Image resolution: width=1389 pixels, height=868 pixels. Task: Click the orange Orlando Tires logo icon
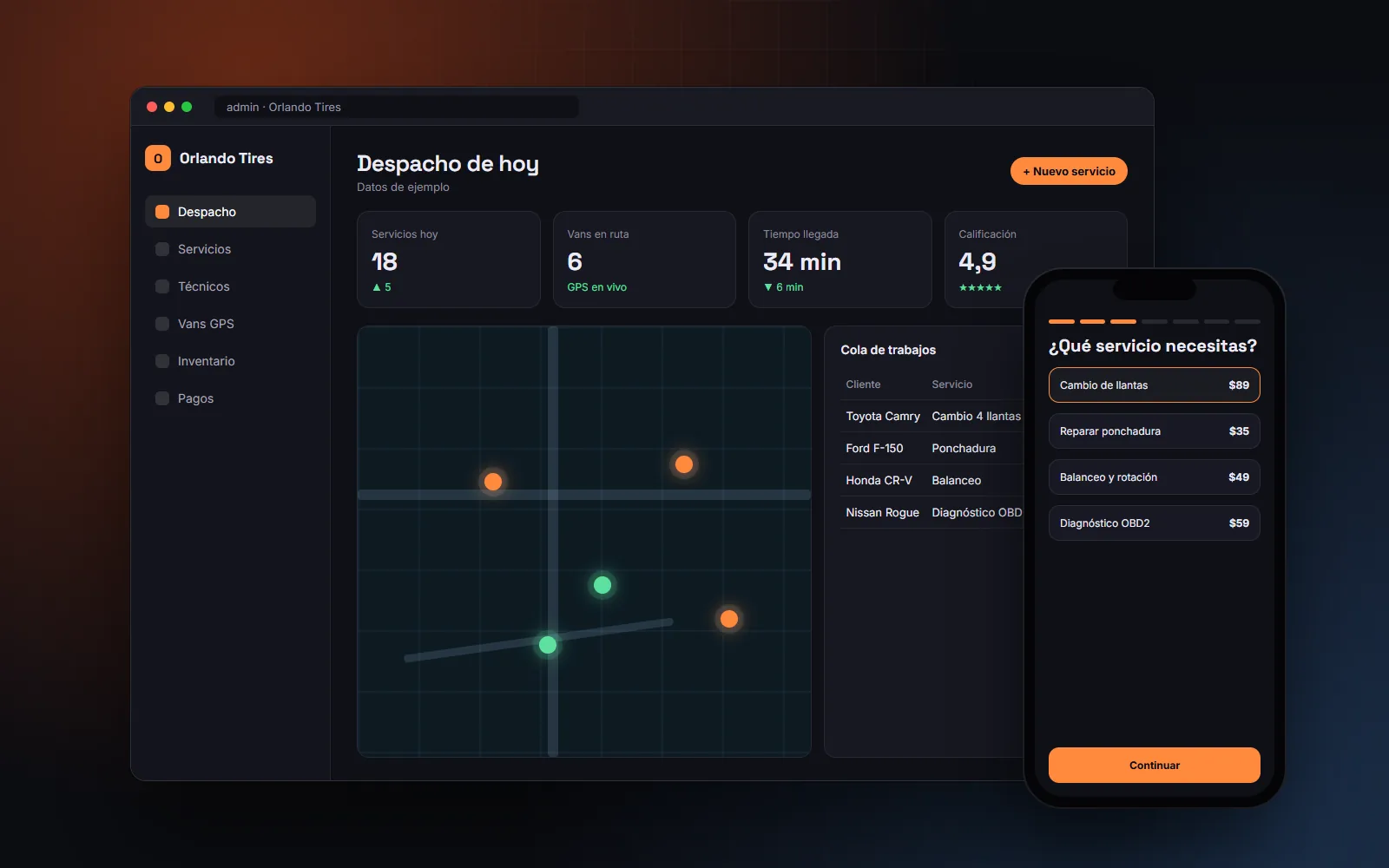(x=158, y=158)
